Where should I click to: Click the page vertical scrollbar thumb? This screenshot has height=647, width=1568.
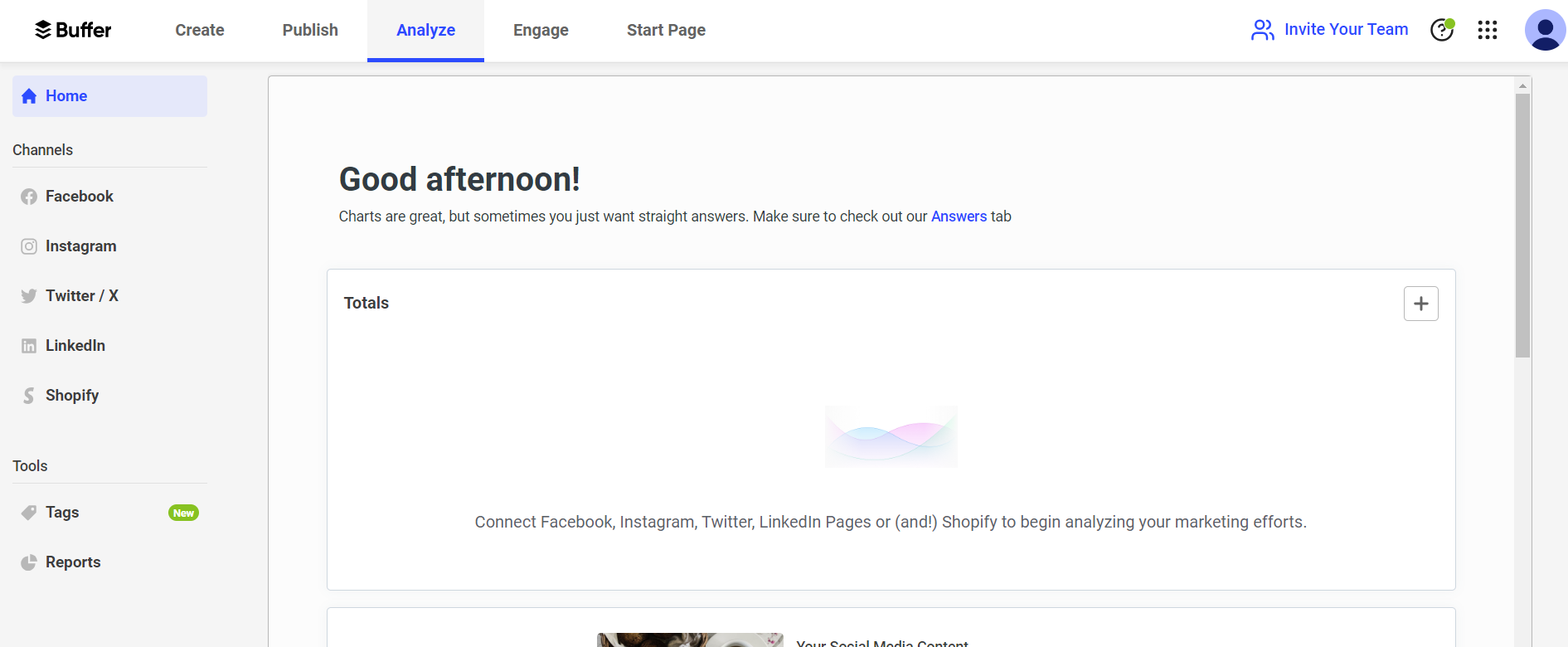[1522, 225]
